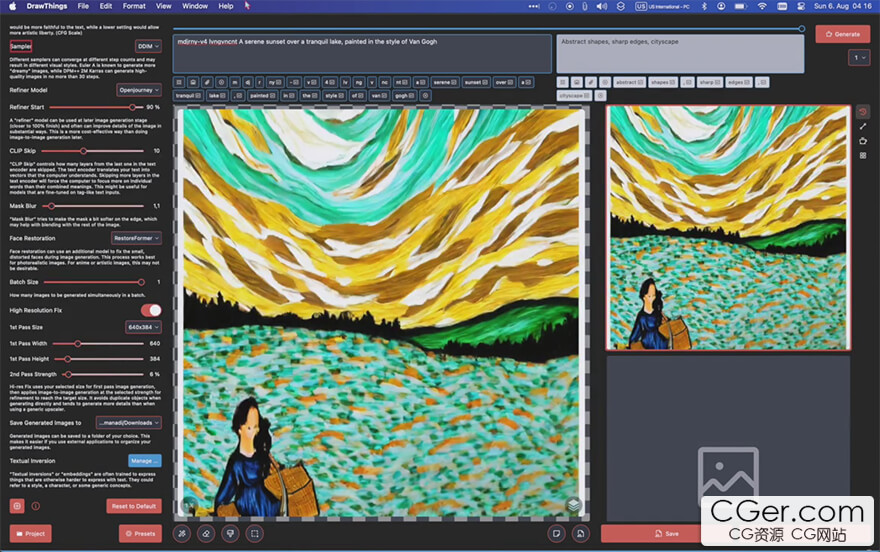Open the Face Restoration RestoreFormer dropdown
Viewport: 880px width, 552px height.
click(x=136, y=238)
